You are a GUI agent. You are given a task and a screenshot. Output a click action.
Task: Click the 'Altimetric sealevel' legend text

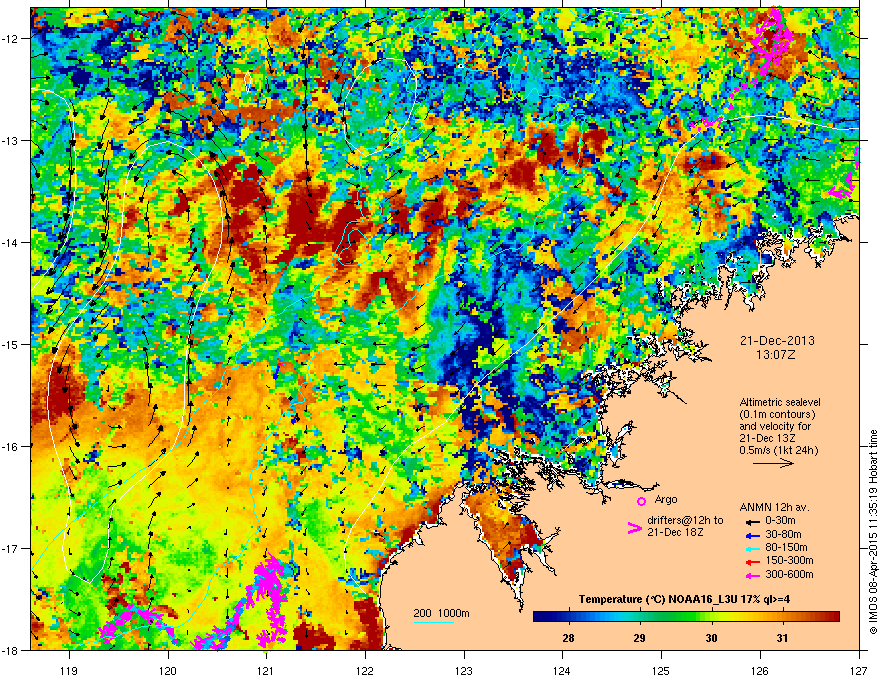pyautogui.click(x=780, y=402)
